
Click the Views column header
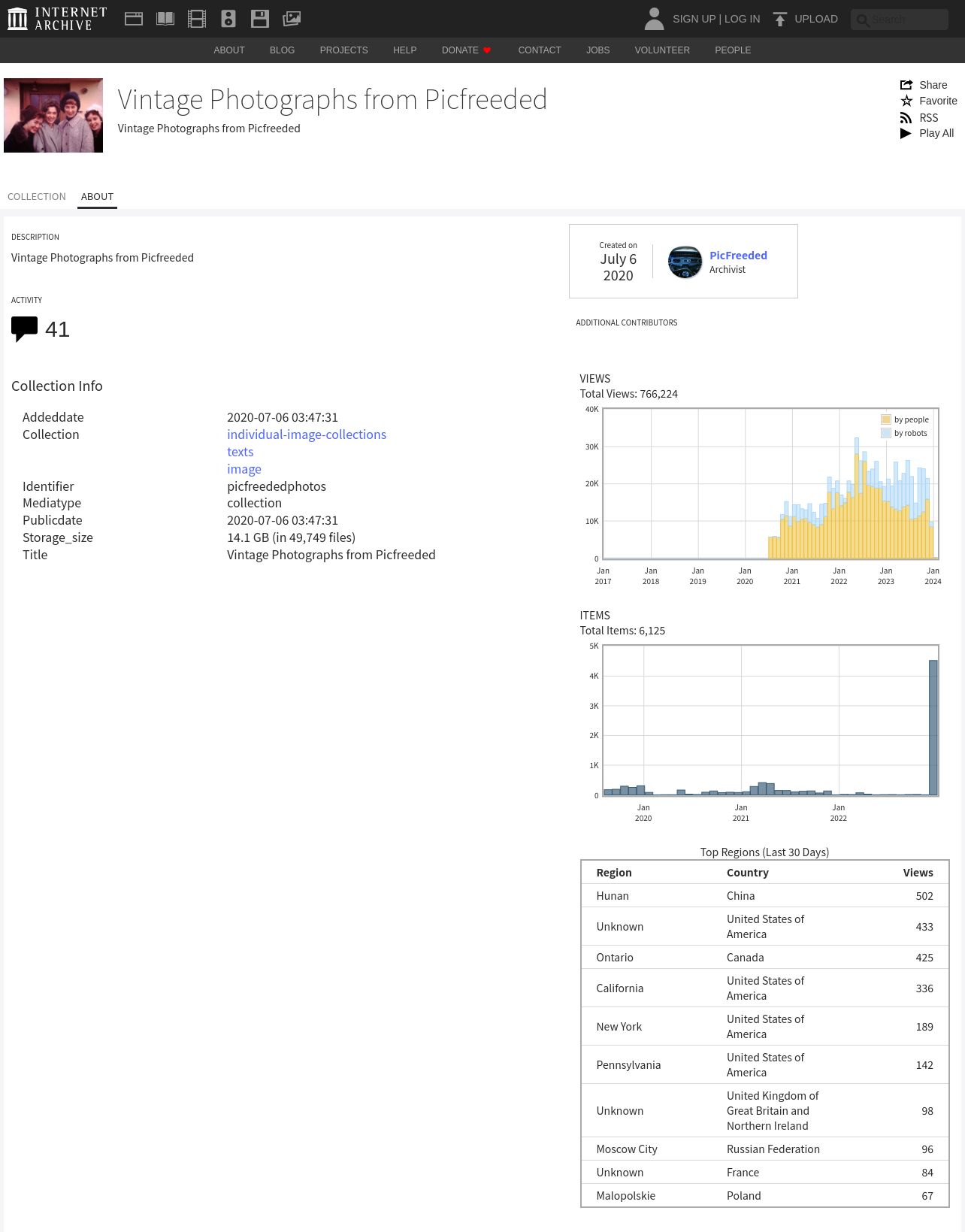[x=918, y=873]
